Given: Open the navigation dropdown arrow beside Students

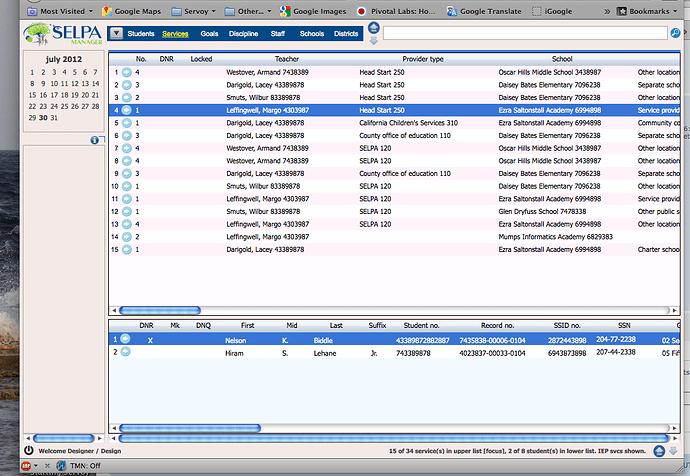Looking at the screenshot, I should [116, 34].
